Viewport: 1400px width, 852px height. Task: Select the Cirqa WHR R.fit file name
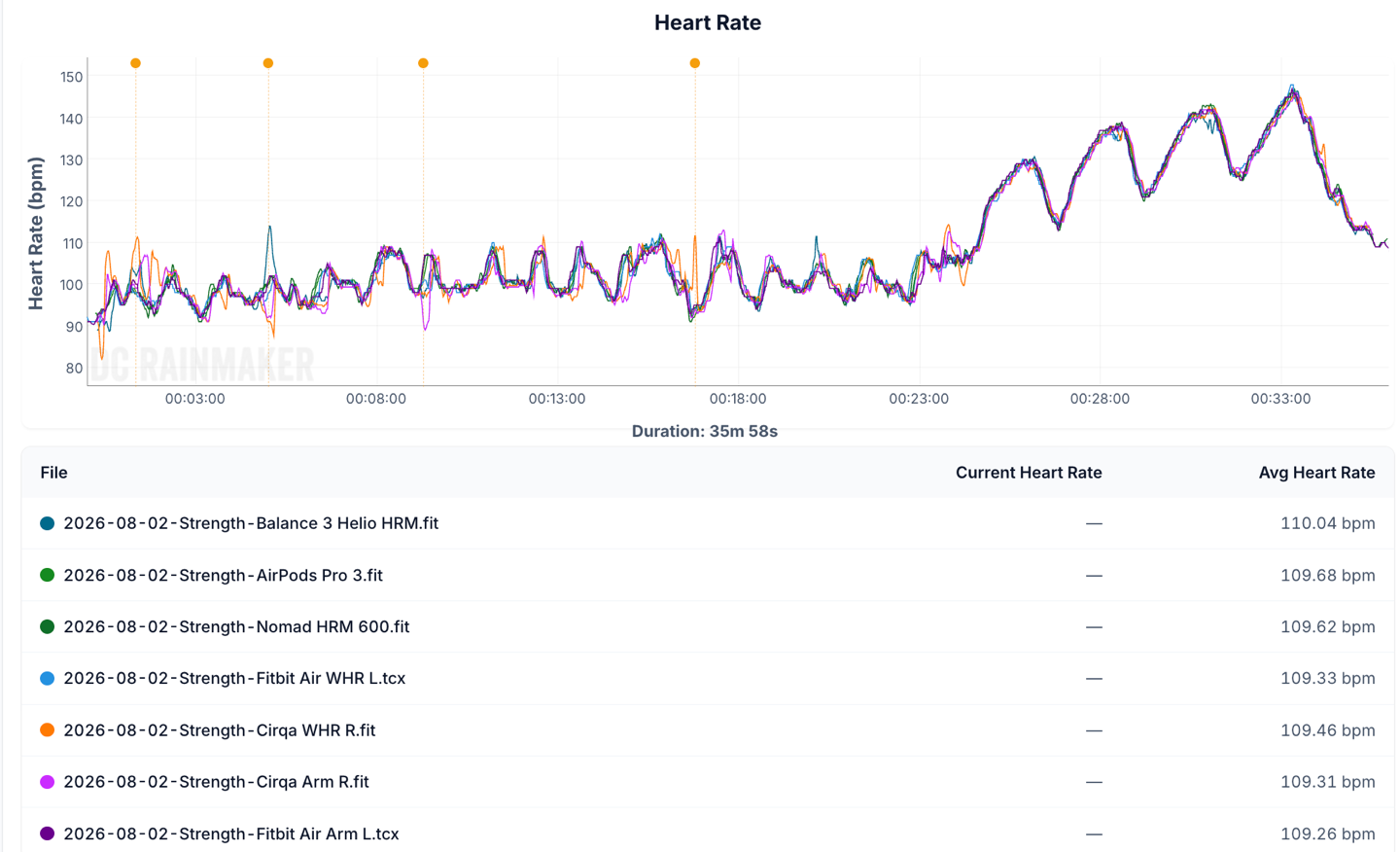click(x=219, y=730)
